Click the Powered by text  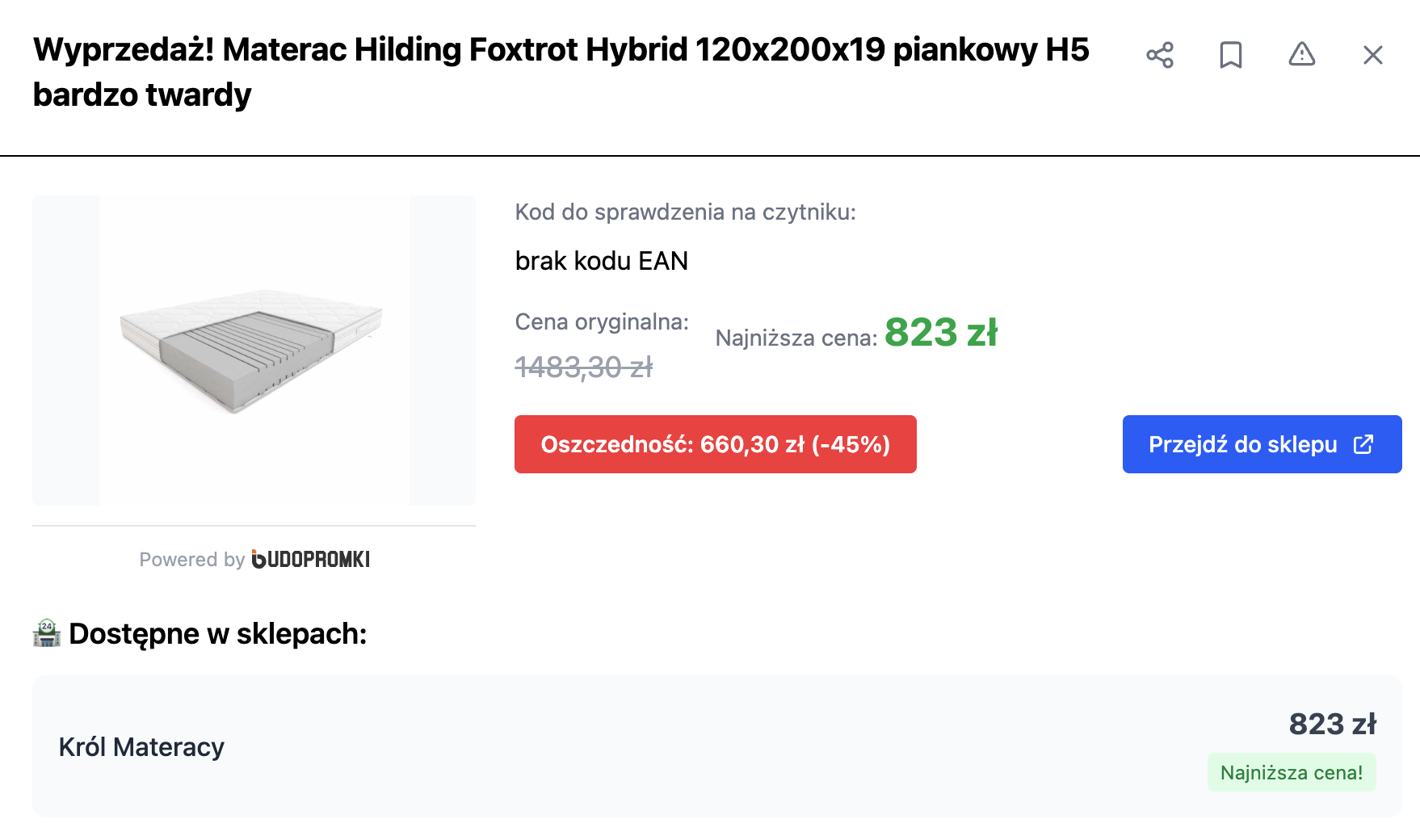tap(191, 560)
